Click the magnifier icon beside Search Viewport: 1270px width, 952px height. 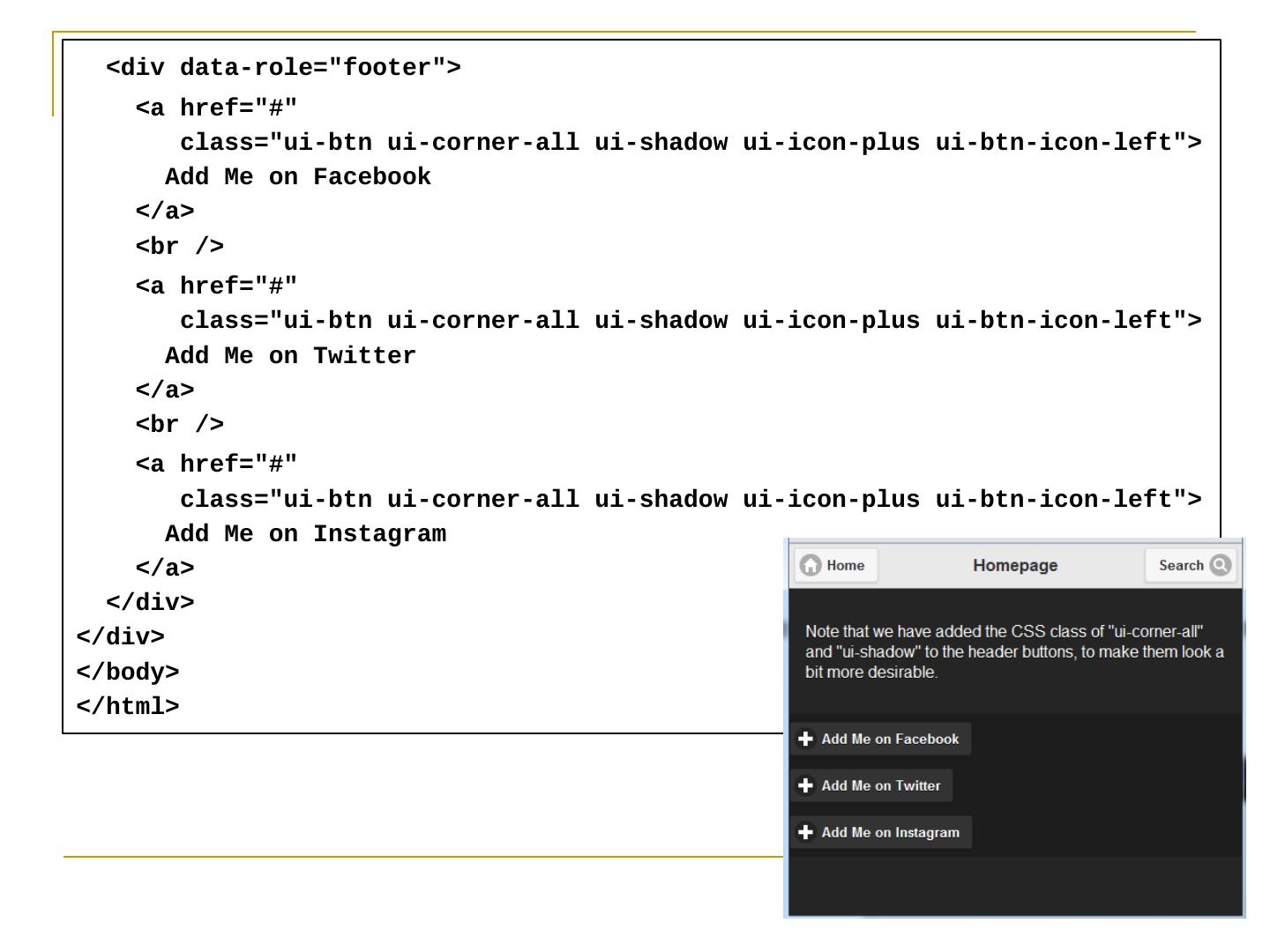pos(1221,566)
